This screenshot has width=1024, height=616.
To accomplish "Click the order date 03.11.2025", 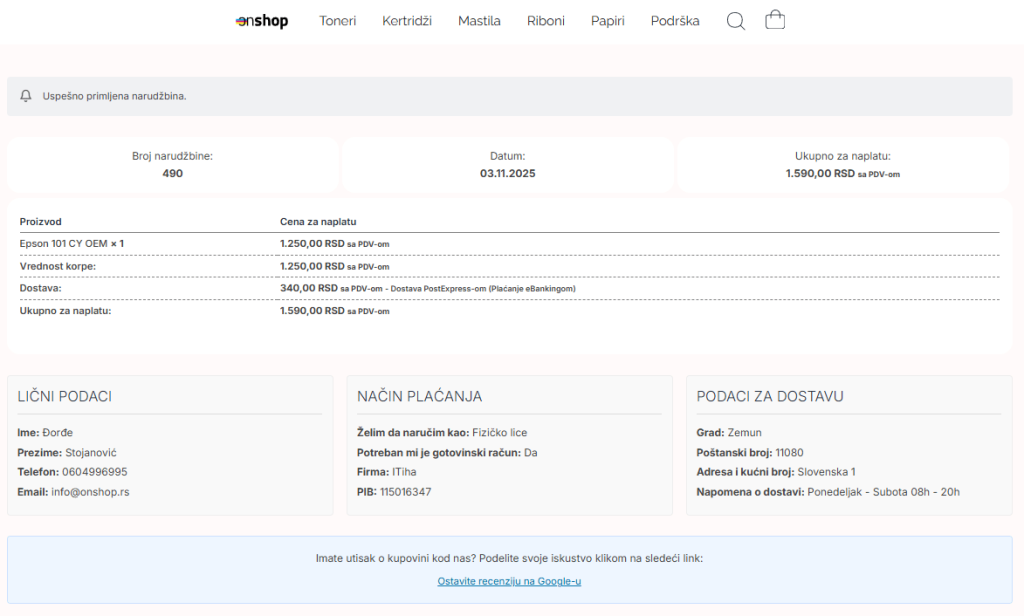I will 508,173.
